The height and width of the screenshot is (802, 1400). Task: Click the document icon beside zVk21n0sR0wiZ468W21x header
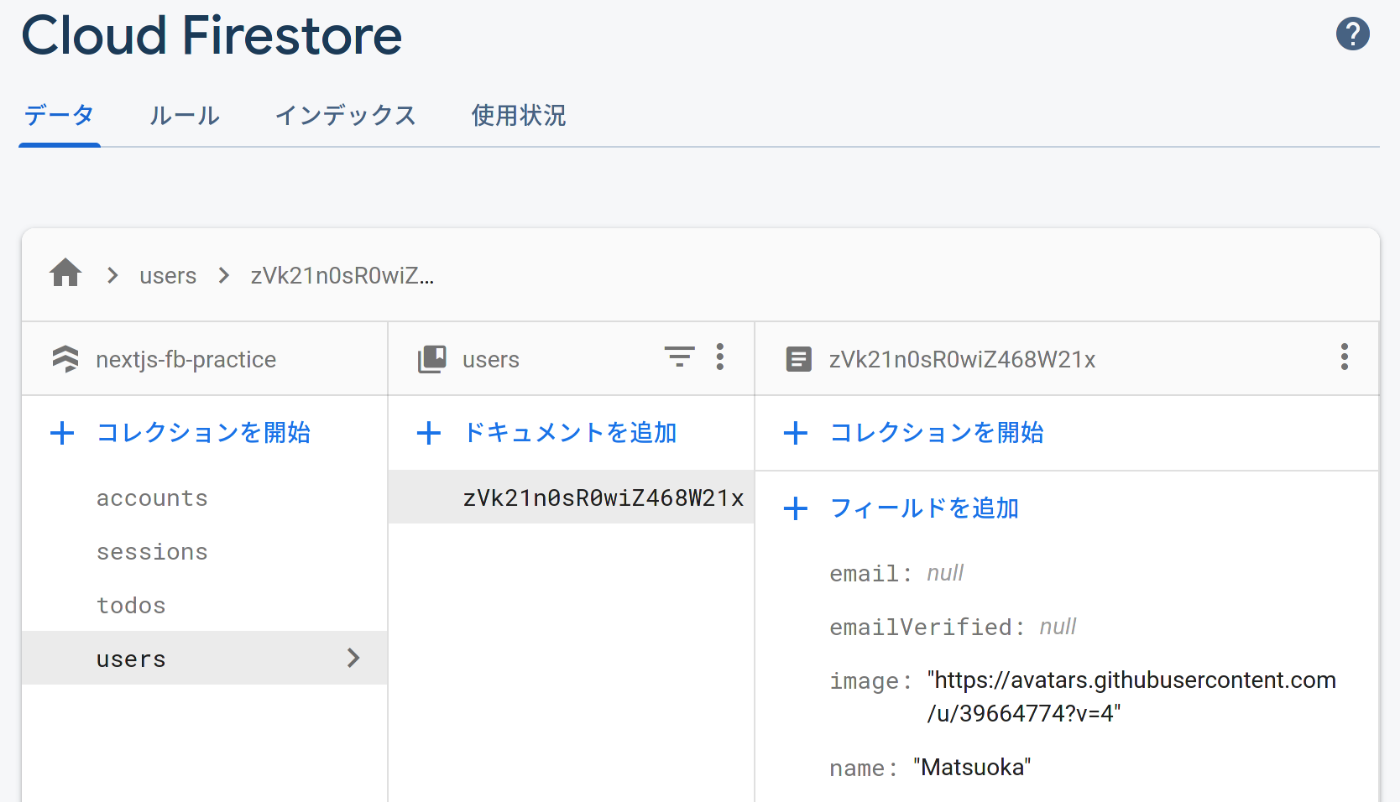pyautogui.click(x=798, y=359)
